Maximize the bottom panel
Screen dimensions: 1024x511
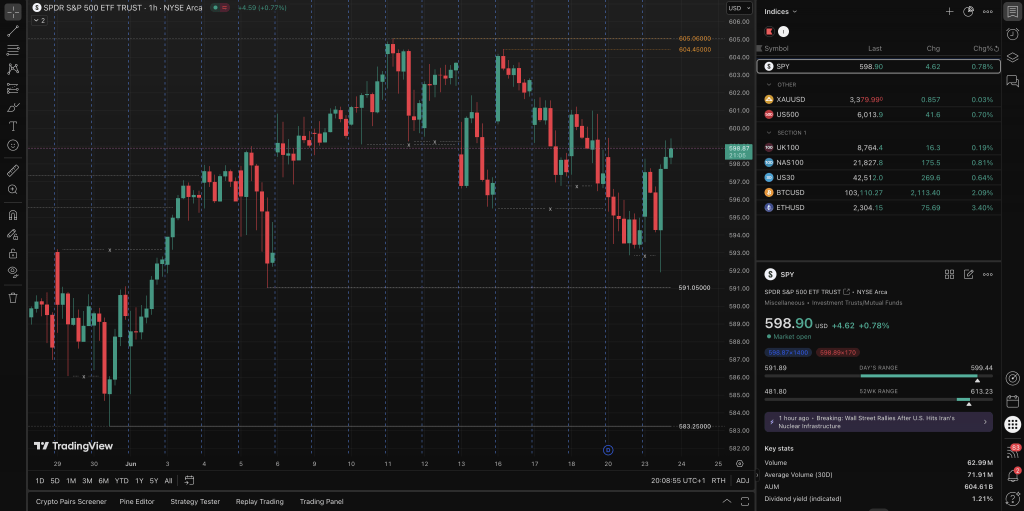[x=745, y=501]
